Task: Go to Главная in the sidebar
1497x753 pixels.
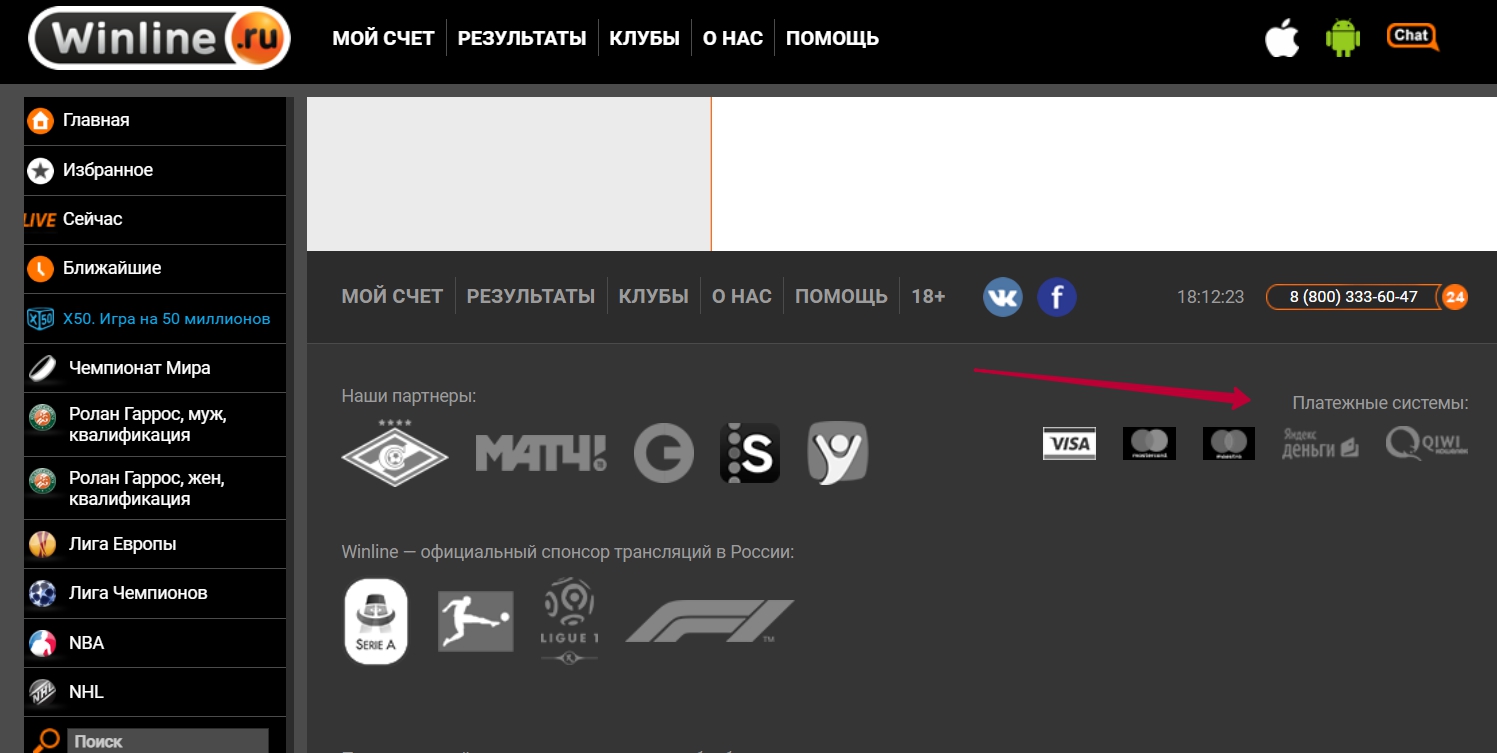Action: [x=96, y=120]
